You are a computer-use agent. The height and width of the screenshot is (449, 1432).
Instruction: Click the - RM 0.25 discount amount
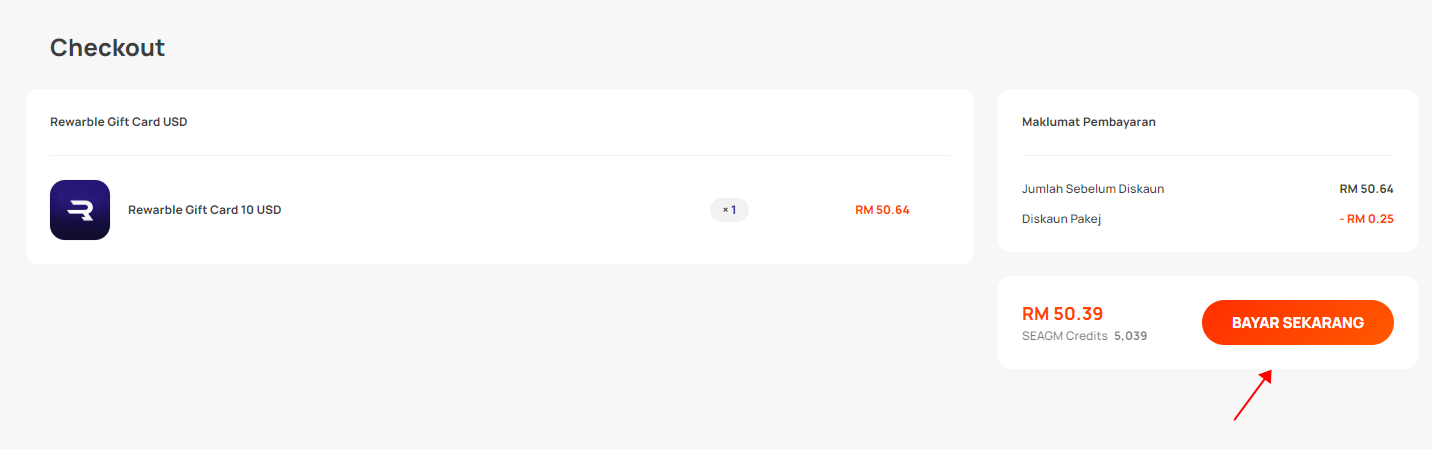[1365, 219]
